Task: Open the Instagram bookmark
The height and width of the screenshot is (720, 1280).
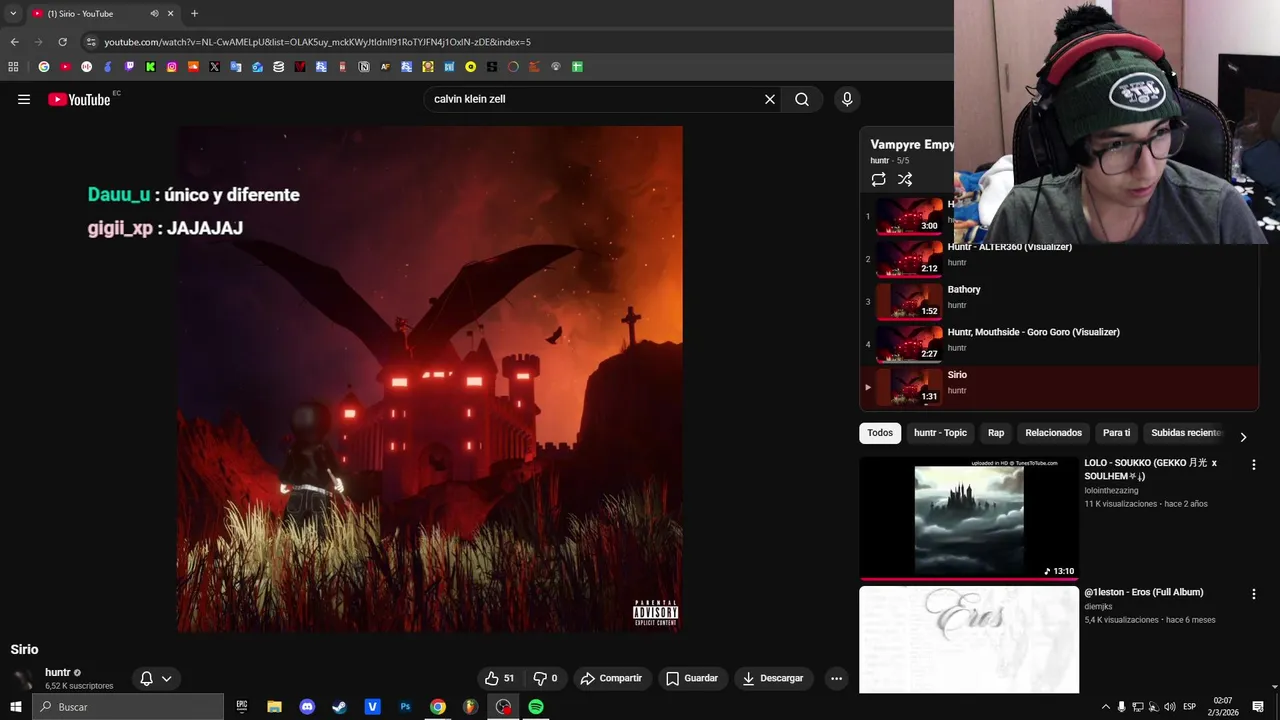Action: tap(172, 67)
